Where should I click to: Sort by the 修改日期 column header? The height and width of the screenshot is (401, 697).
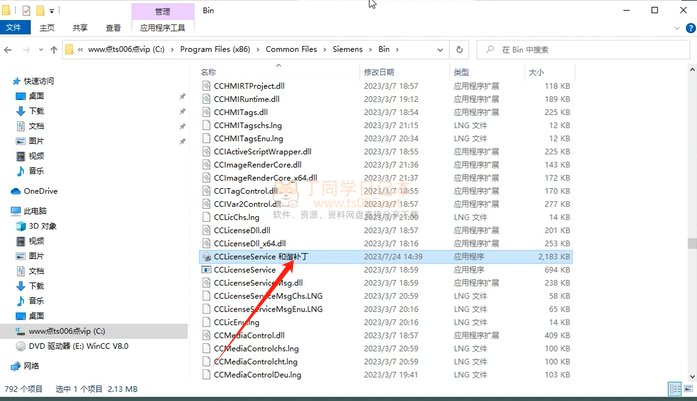point(379,72)
